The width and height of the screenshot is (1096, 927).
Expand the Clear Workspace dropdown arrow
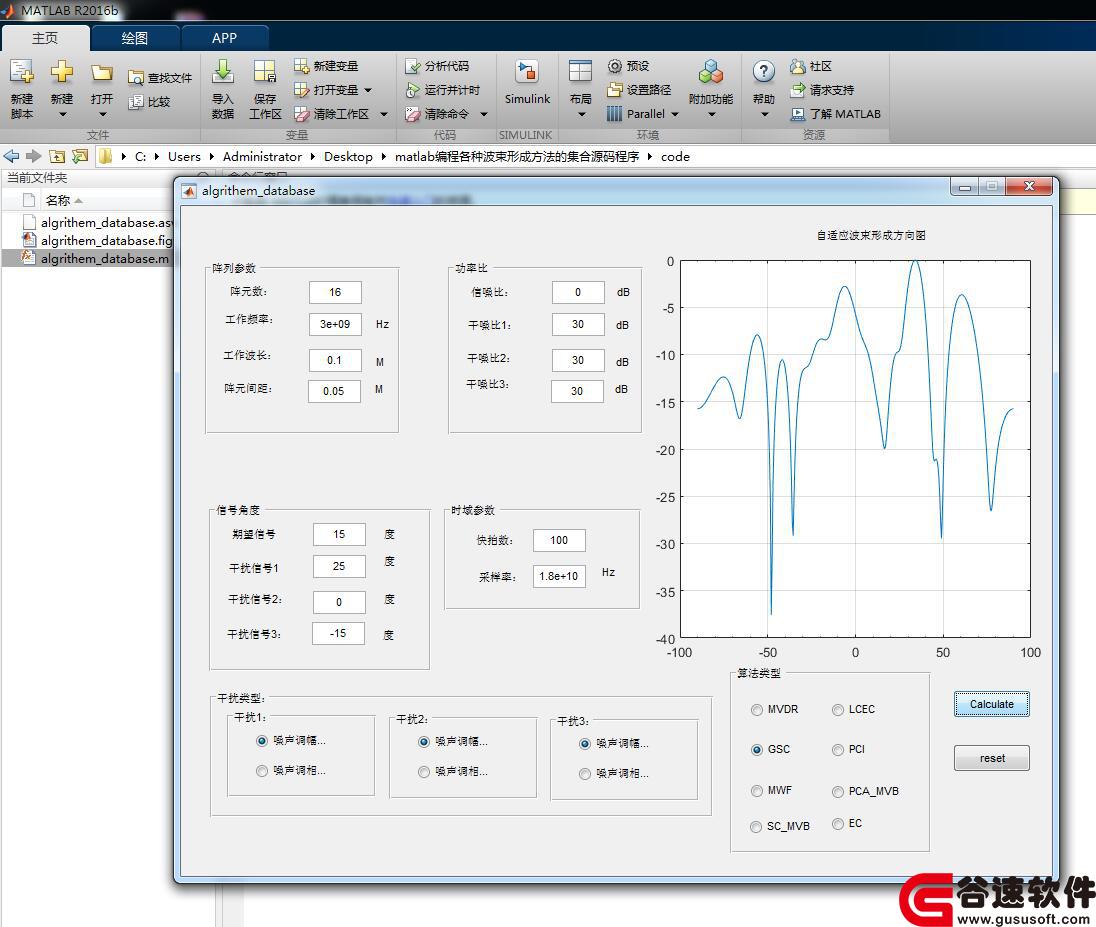[384, 114]
